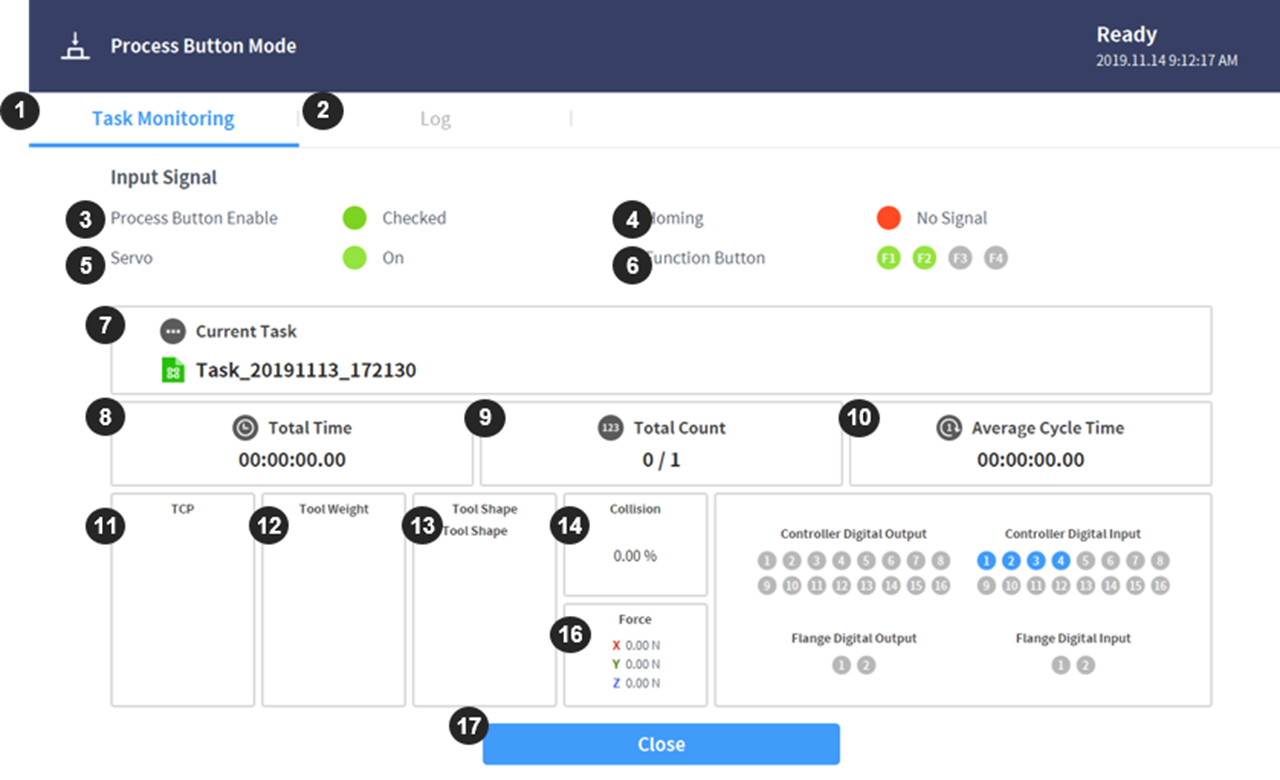Click the Collision 0.00 % panel
This screenshot has height=780, width=1280.
point(635,544)
